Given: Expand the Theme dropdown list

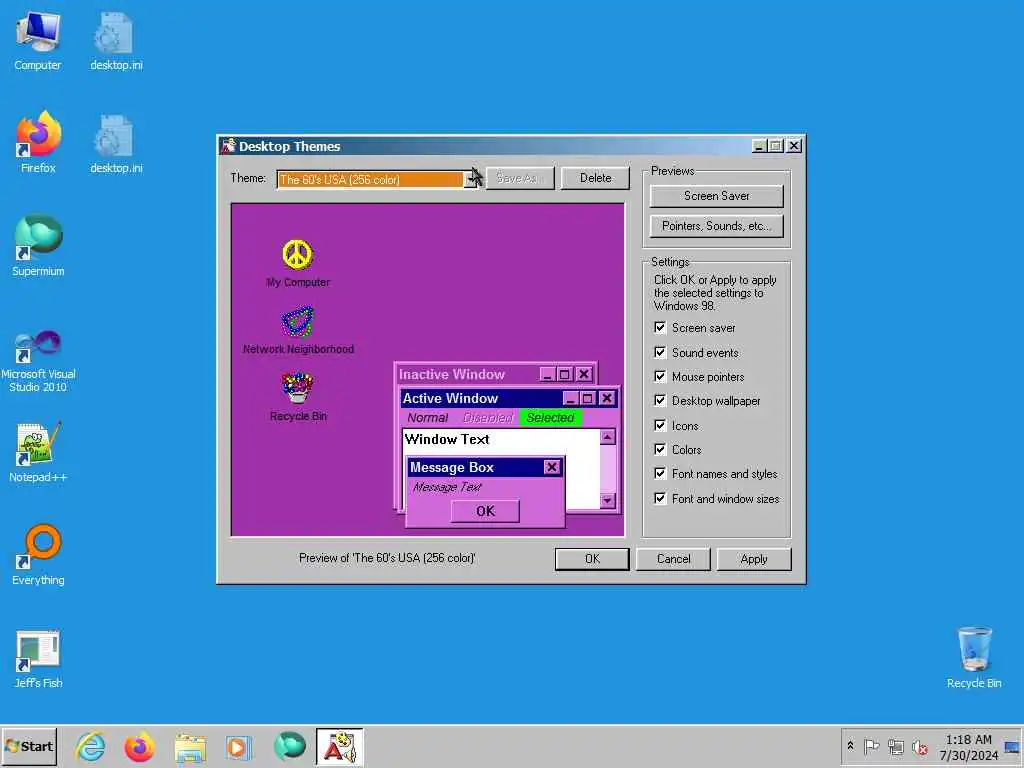Looking at the screenshot, I should pos(472,179).
